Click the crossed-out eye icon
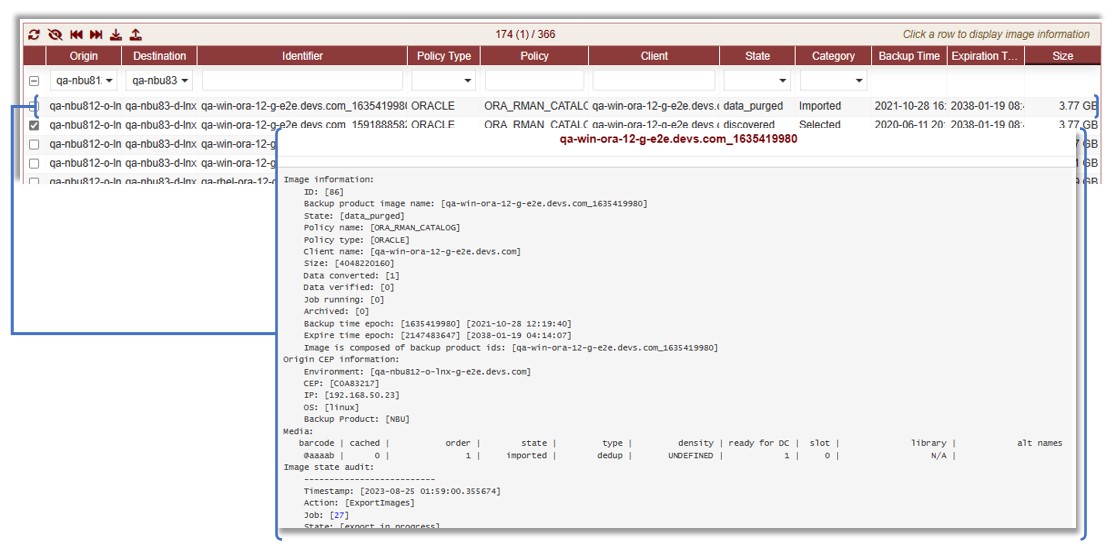1112x557 pixels. coord(55,34)
